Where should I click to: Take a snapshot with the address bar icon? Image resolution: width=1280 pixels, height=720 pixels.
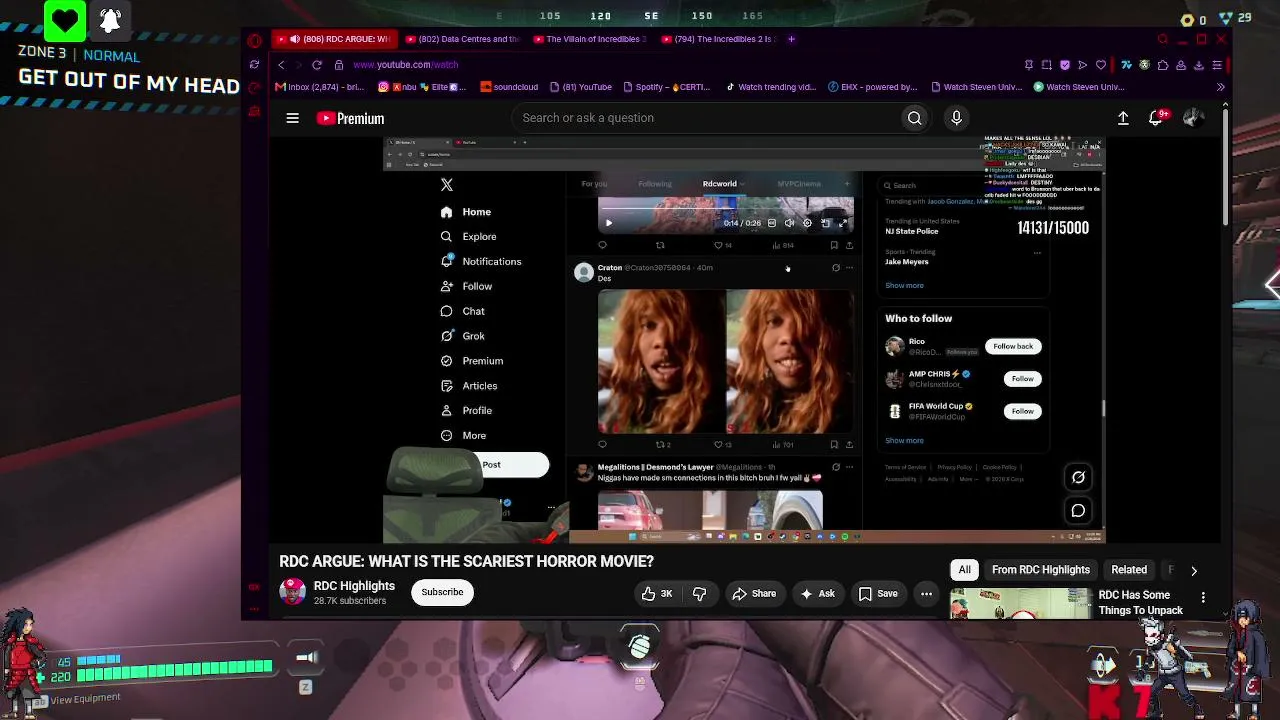pyautogui.click(x=1046, y=65)
